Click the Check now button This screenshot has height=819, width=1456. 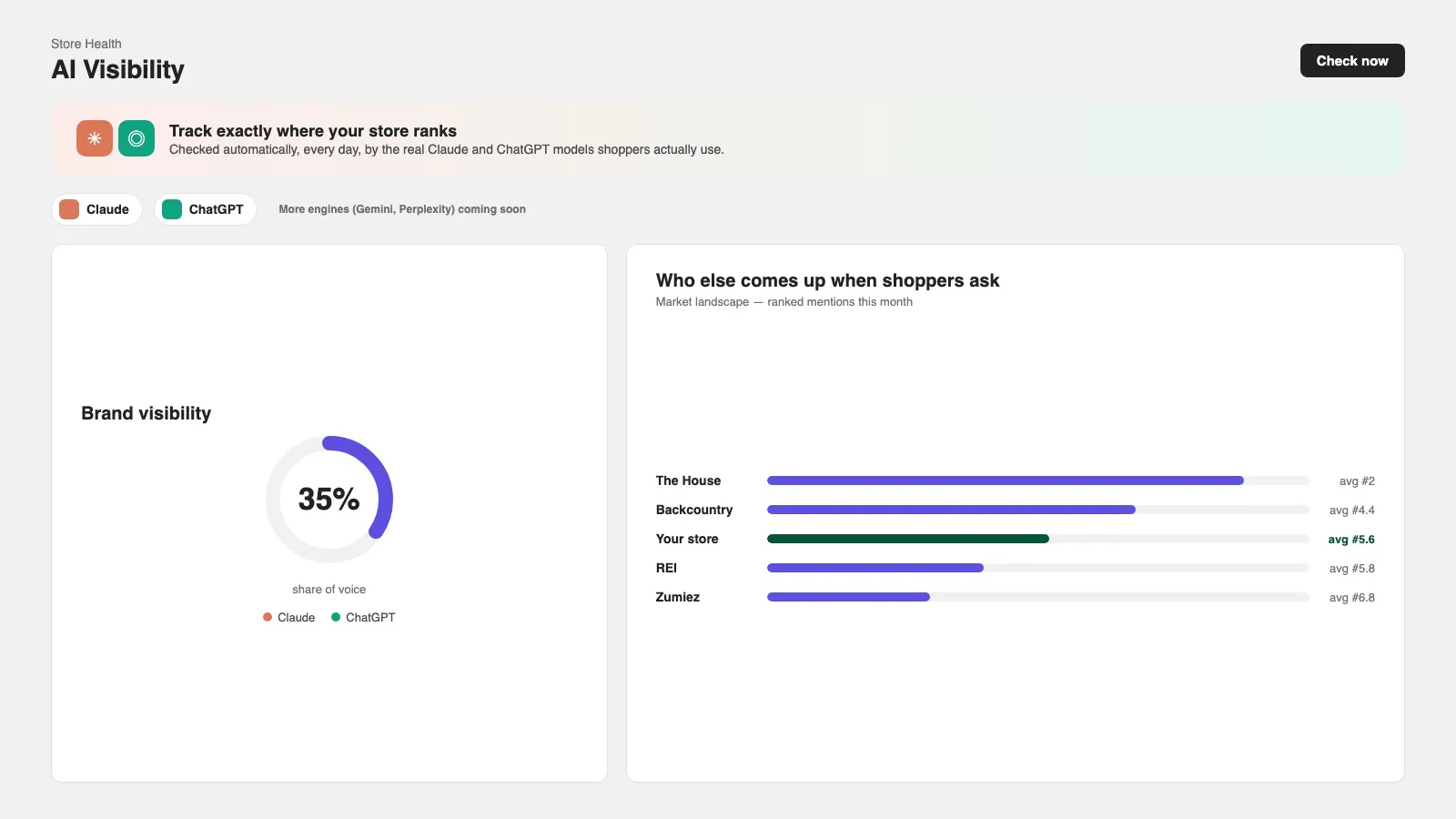1352,61
